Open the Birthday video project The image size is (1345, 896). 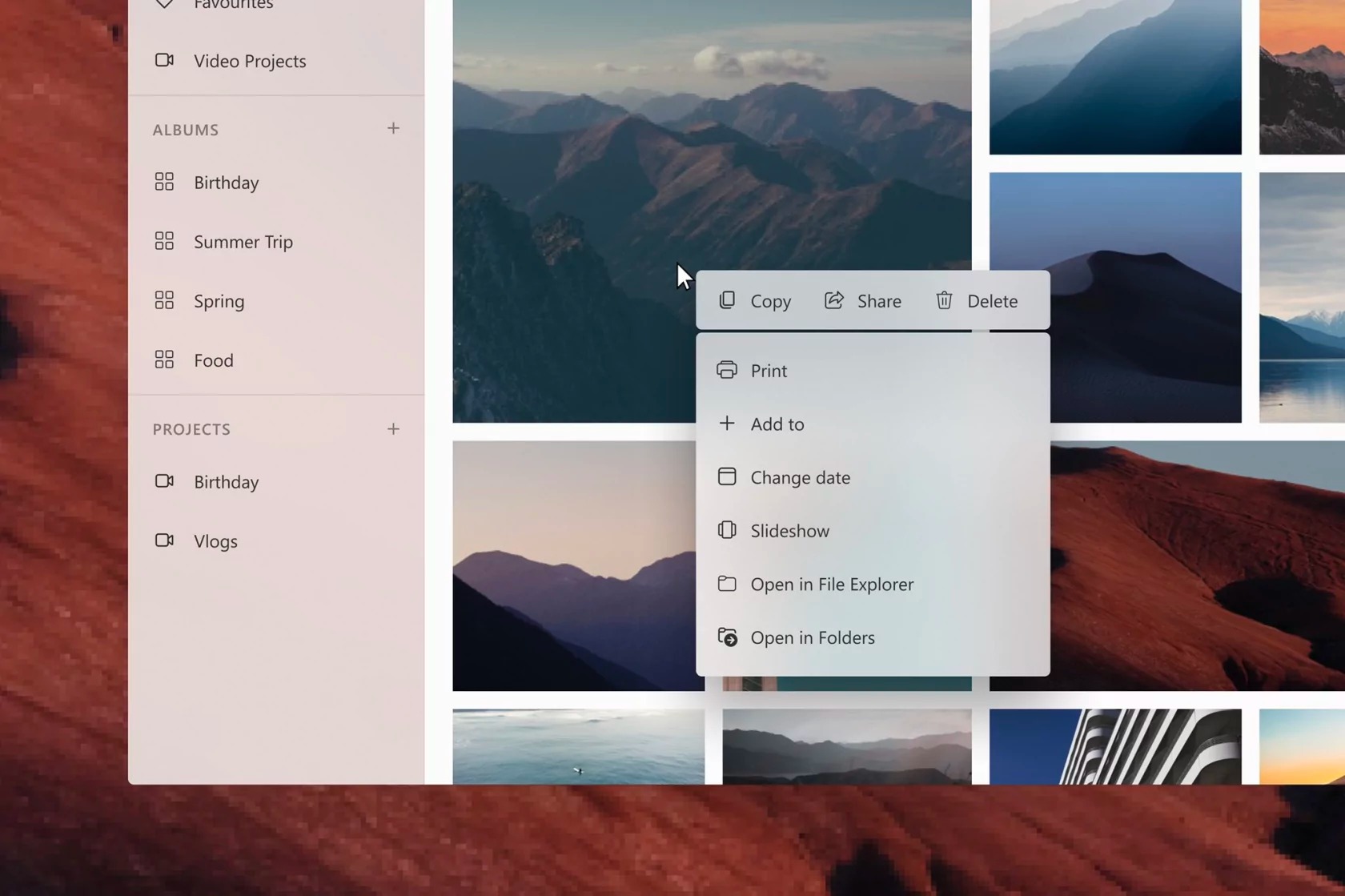point(226,482)
